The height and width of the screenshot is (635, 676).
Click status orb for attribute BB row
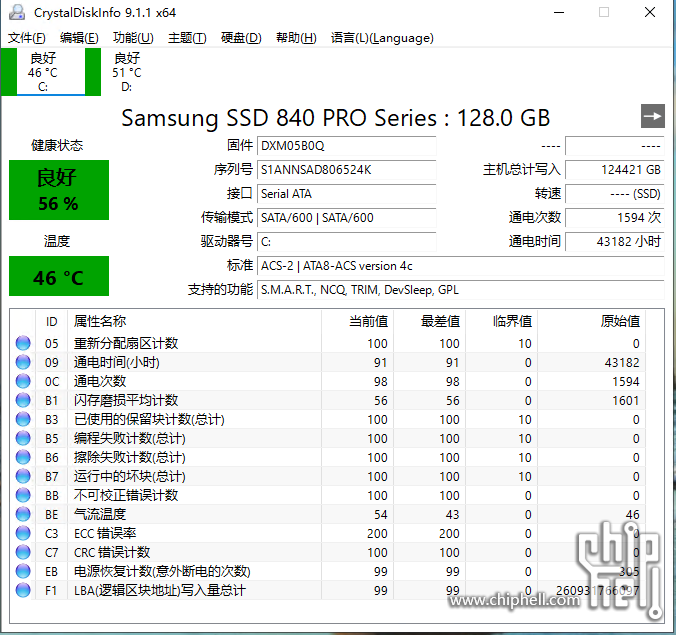(x=23, y=495)
